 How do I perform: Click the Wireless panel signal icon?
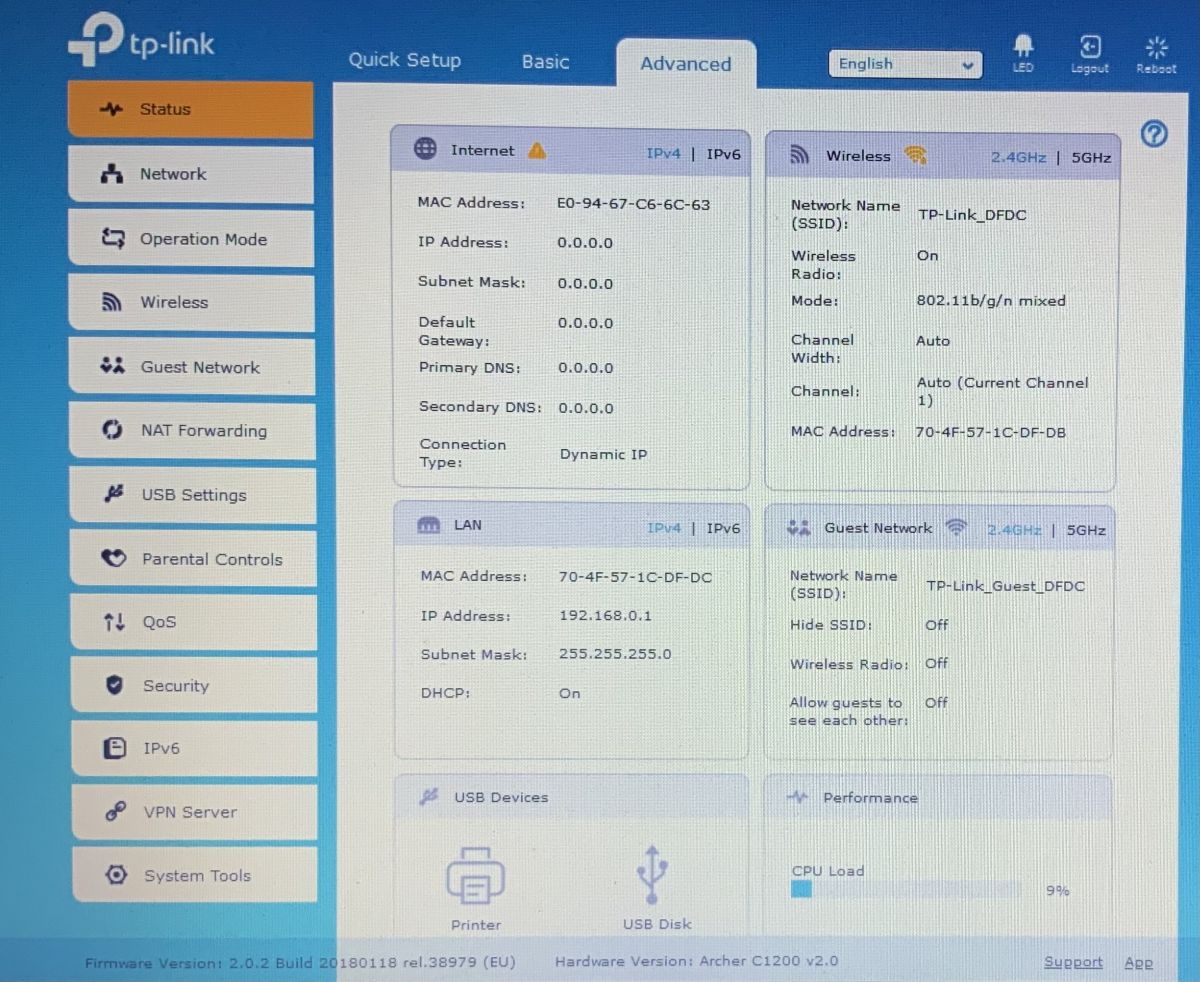[800, 155]
